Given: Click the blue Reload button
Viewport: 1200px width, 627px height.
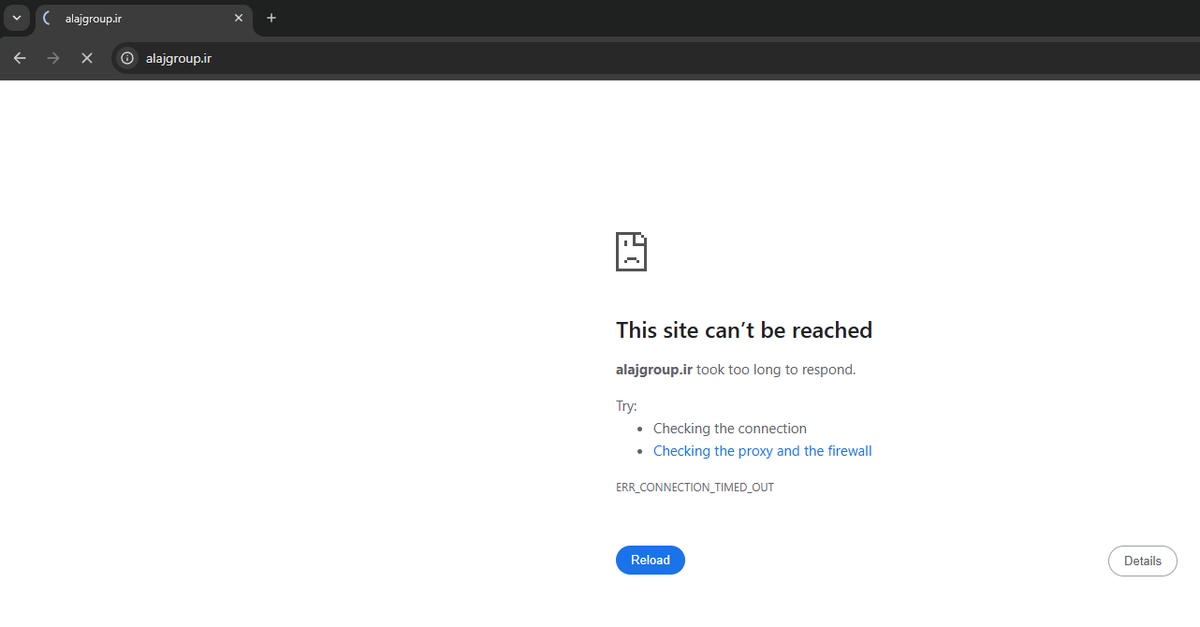Looking at the screenshot, I should pos(650,560).
